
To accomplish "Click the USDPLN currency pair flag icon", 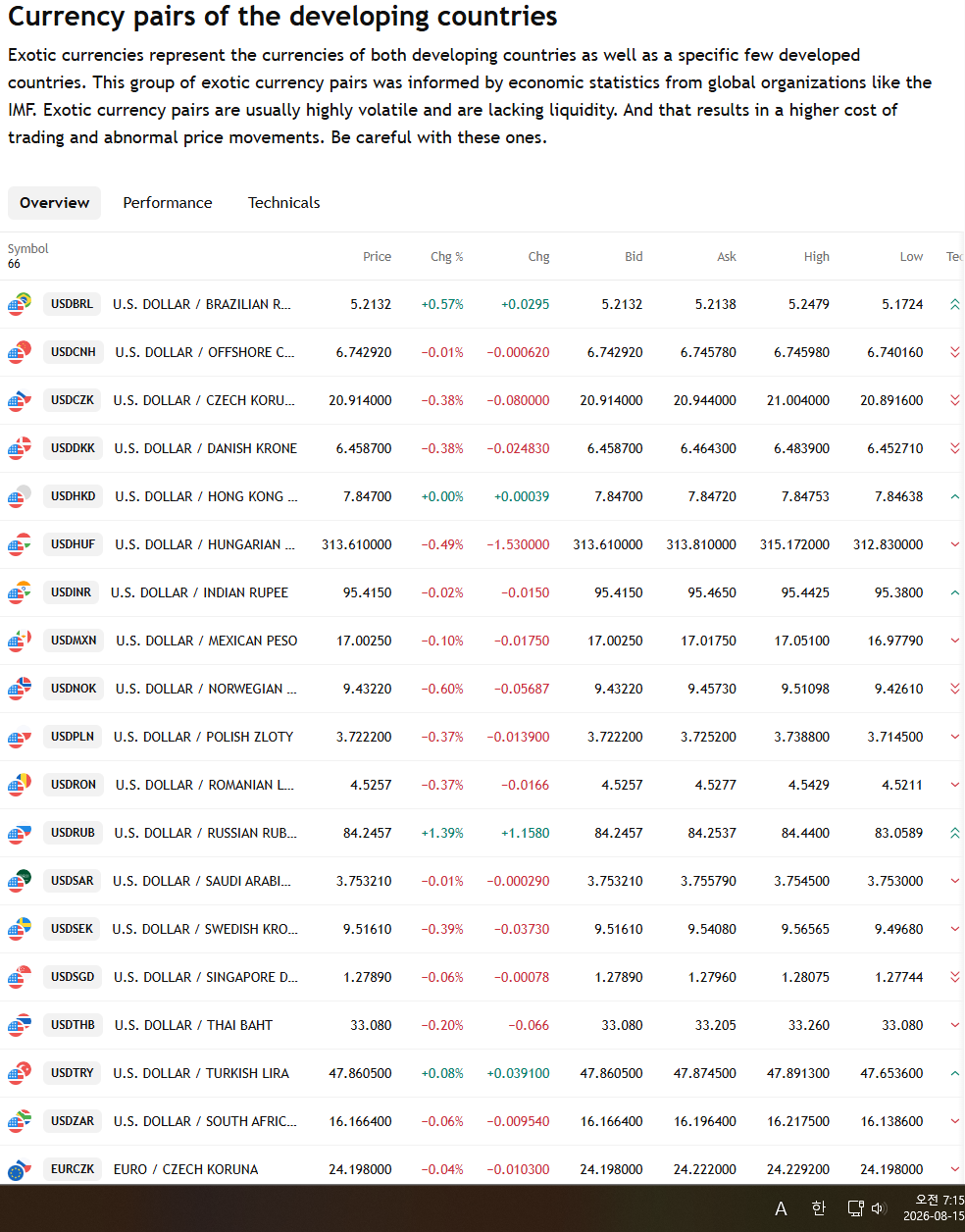I will [x=20, y=737].
